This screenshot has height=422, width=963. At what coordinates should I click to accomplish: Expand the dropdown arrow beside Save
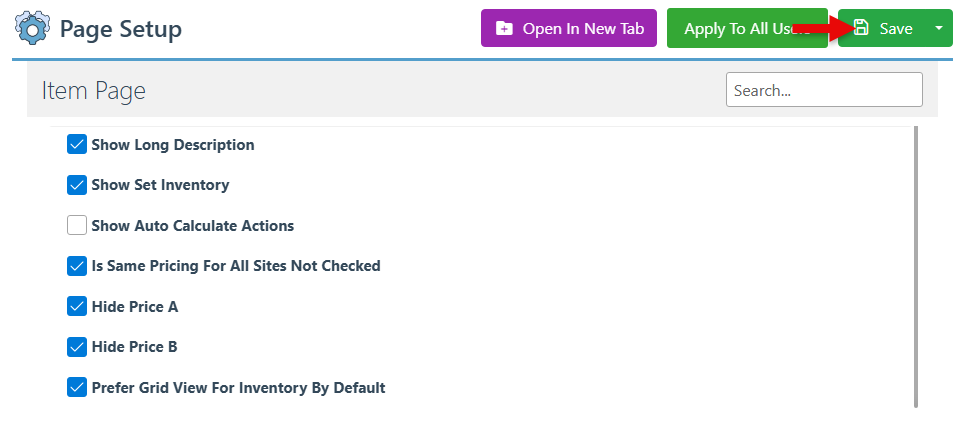pyautogui.click(x=938, y=29)
